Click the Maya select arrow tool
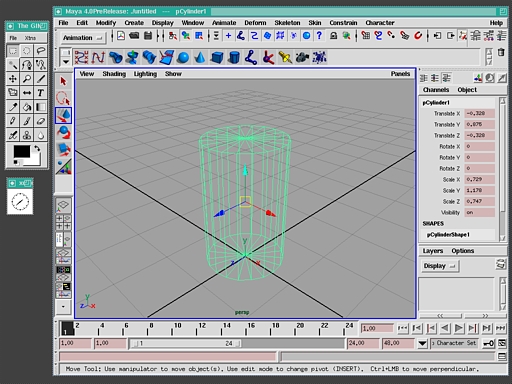This screenshot has width=512, height=384. (63, 81)
